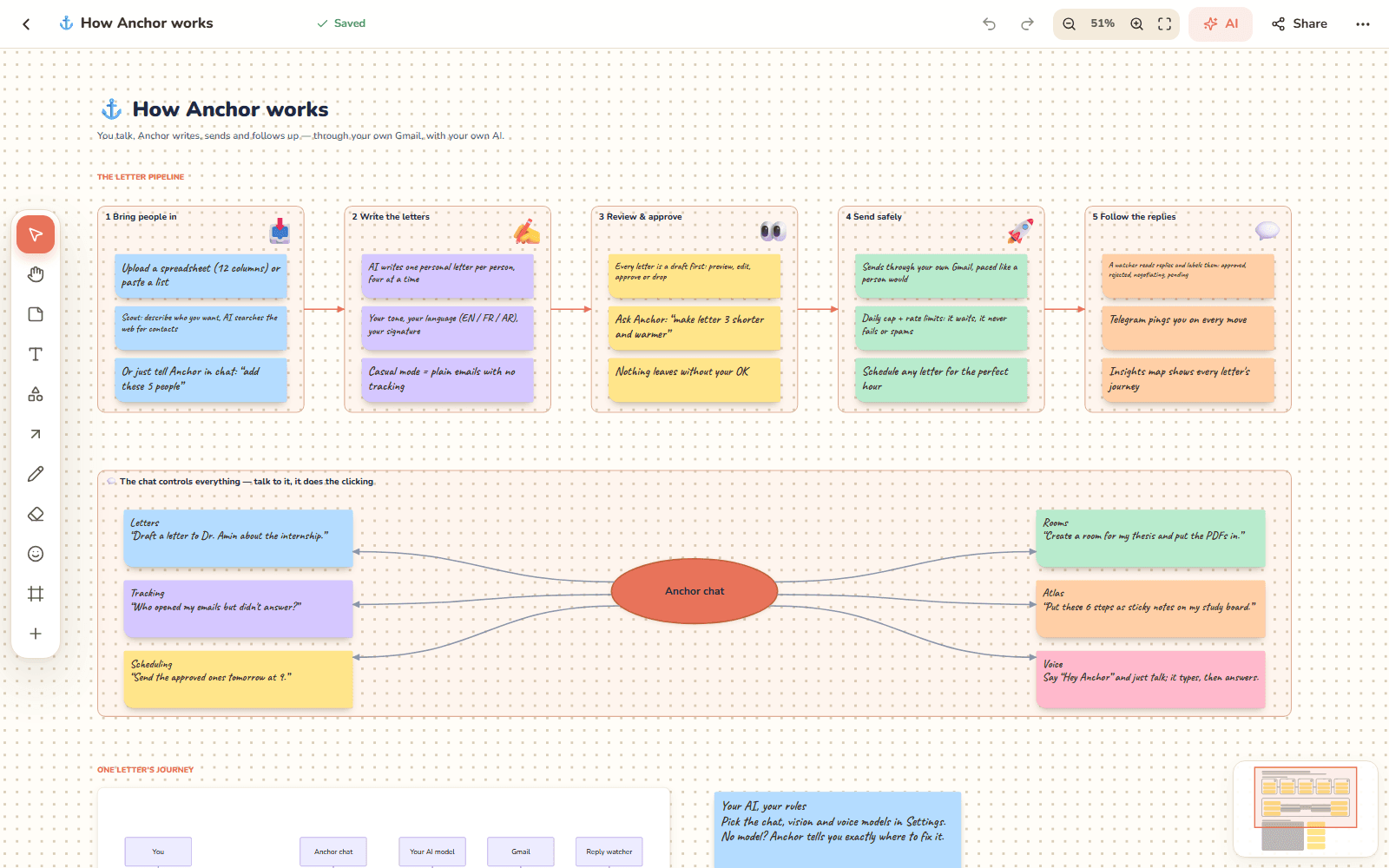Pick the text tool
1389x868 pixels.
pyautogui.click(x=36, y=354)
